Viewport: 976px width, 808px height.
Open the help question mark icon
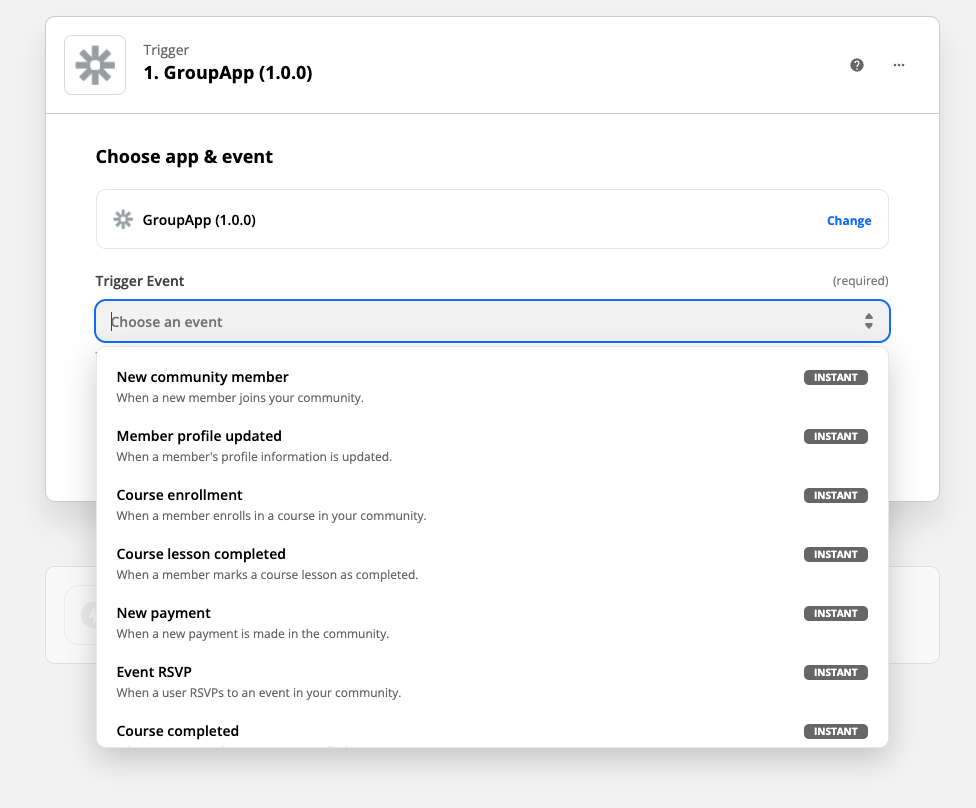[x=857, y=65]
